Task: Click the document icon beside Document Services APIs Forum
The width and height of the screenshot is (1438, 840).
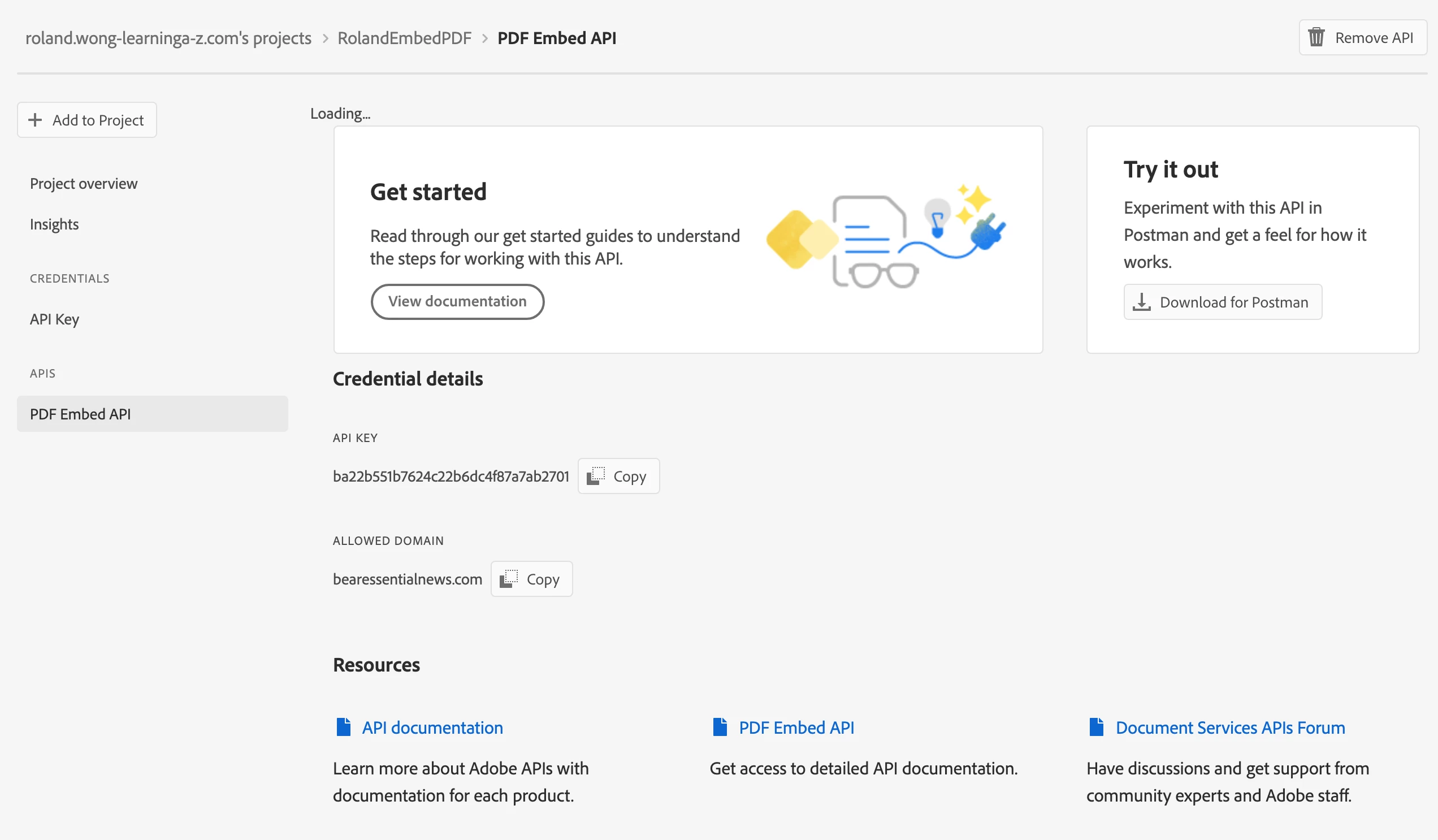Action: (1097, 727)
